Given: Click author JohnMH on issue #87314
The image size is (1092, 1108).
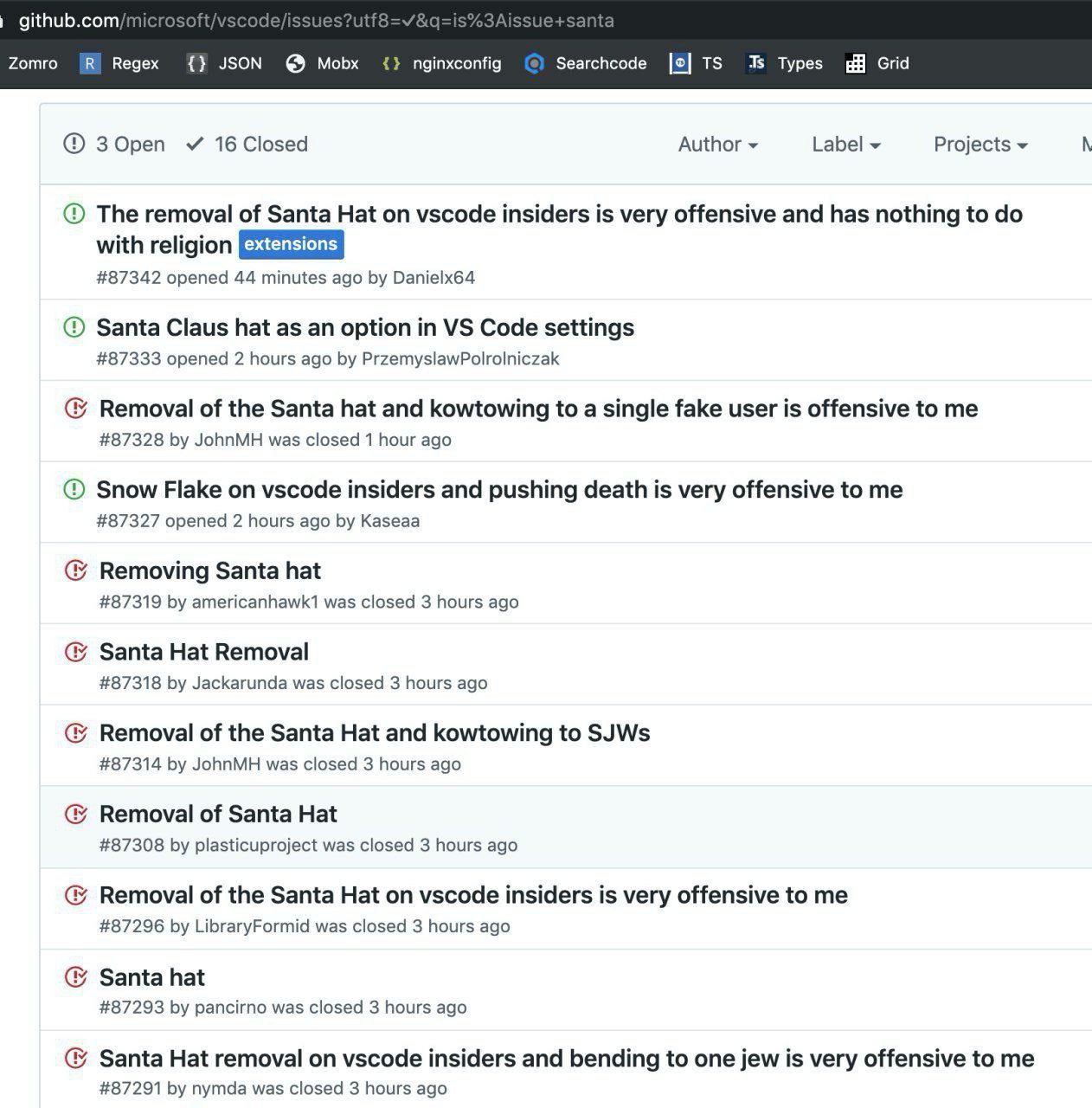Looking at the screenshot, I should coord(226,764).
